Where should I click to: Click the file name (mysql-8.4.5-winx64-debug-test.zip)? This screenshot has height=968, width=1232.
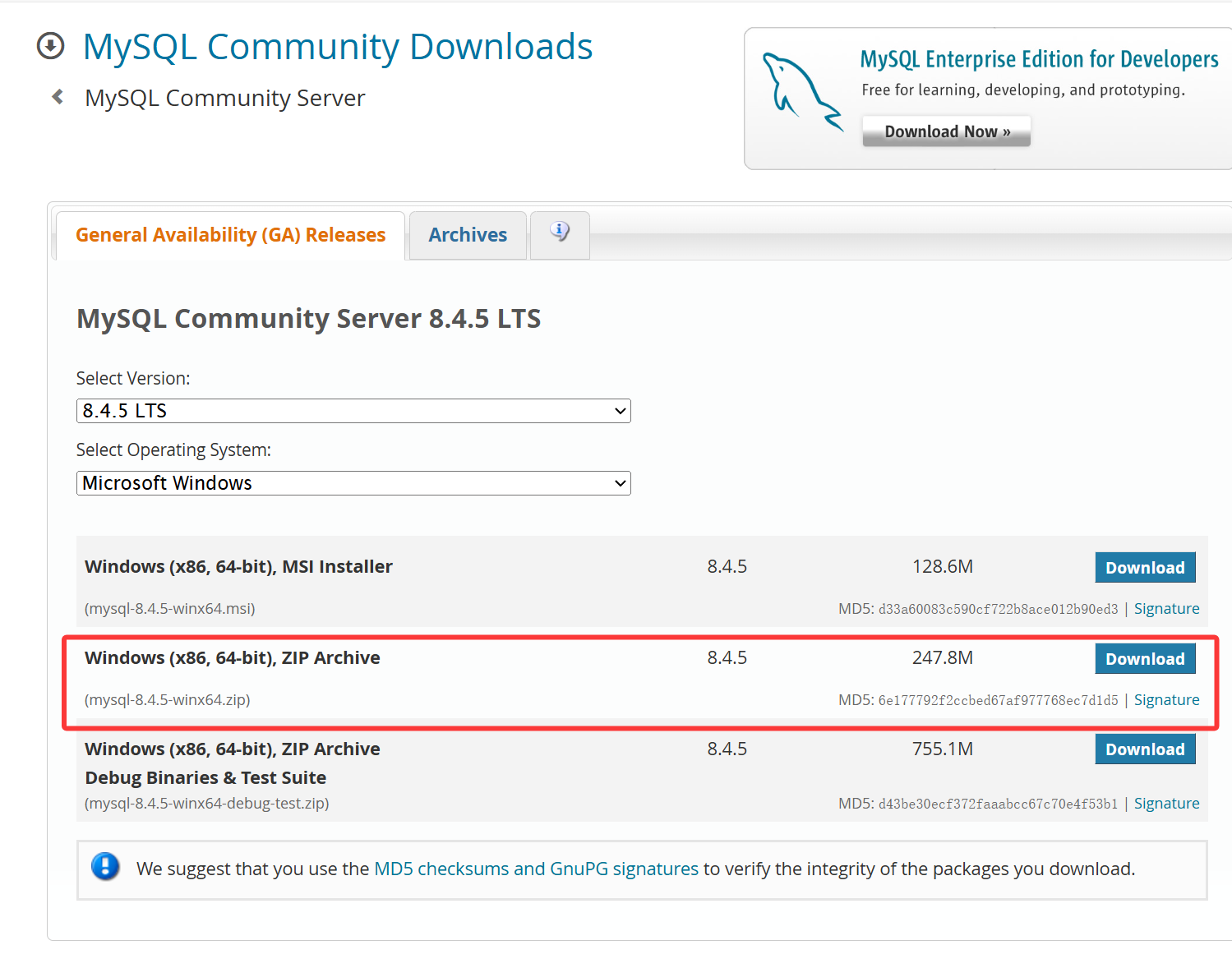click(x=207, y=804)
